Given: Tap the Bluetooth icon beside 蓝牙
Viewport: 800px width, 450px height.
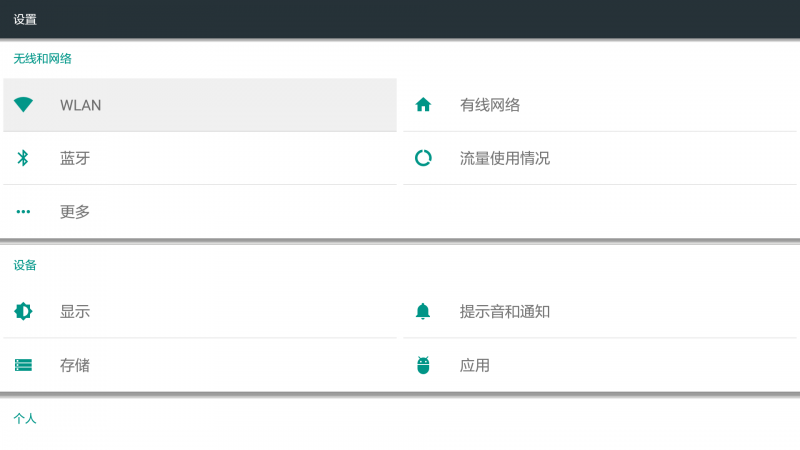Looking at the screenshot, I should pos(23,158).
